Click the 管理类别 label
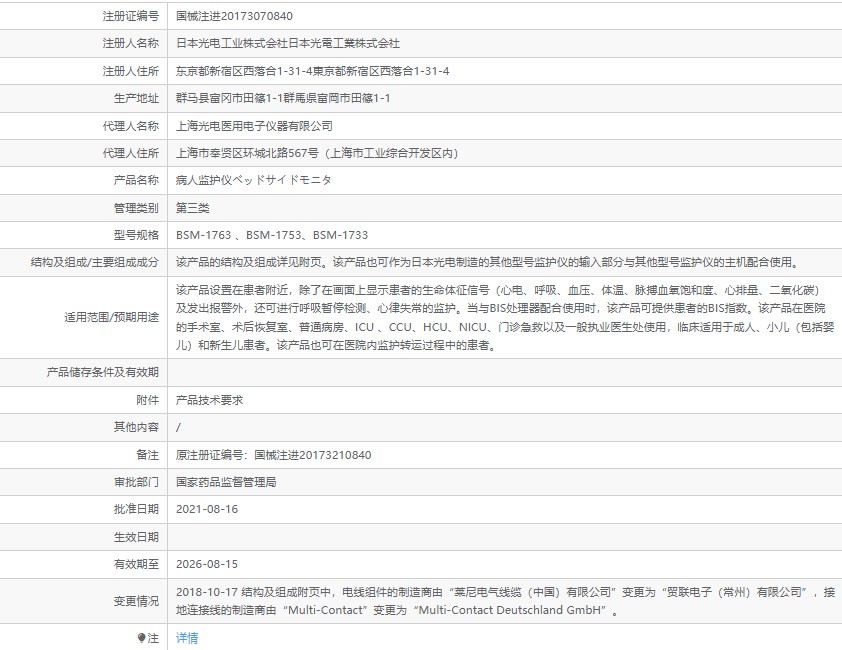 (x=136, y=208)
